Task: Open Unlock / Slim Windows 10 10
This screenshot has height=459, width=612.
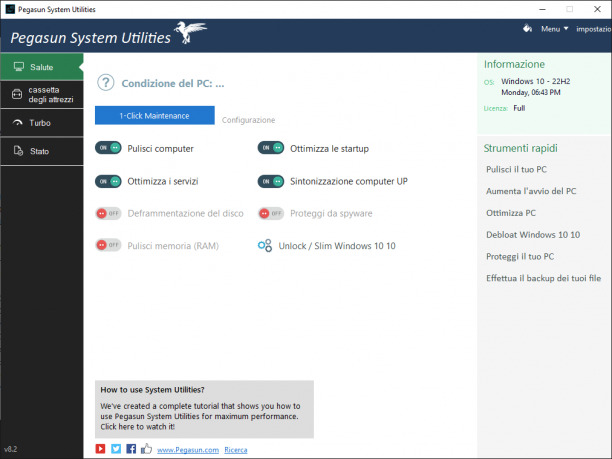Action: (337, 246)
